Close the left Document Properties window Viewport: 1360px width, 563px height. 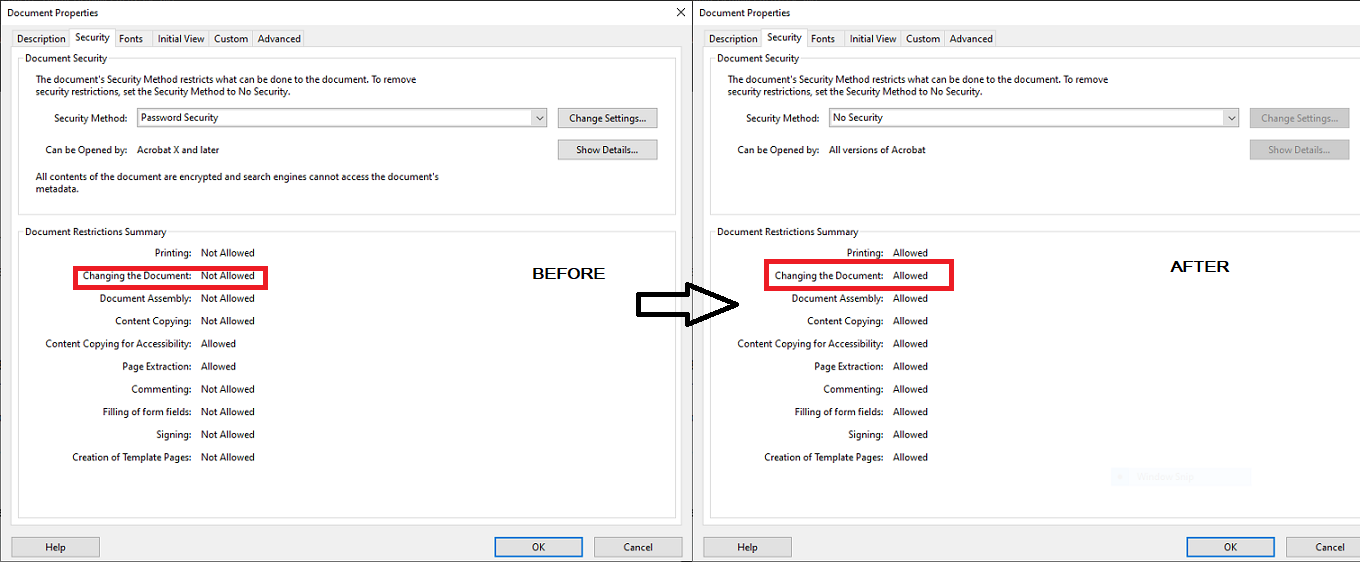tap(680, 12)
